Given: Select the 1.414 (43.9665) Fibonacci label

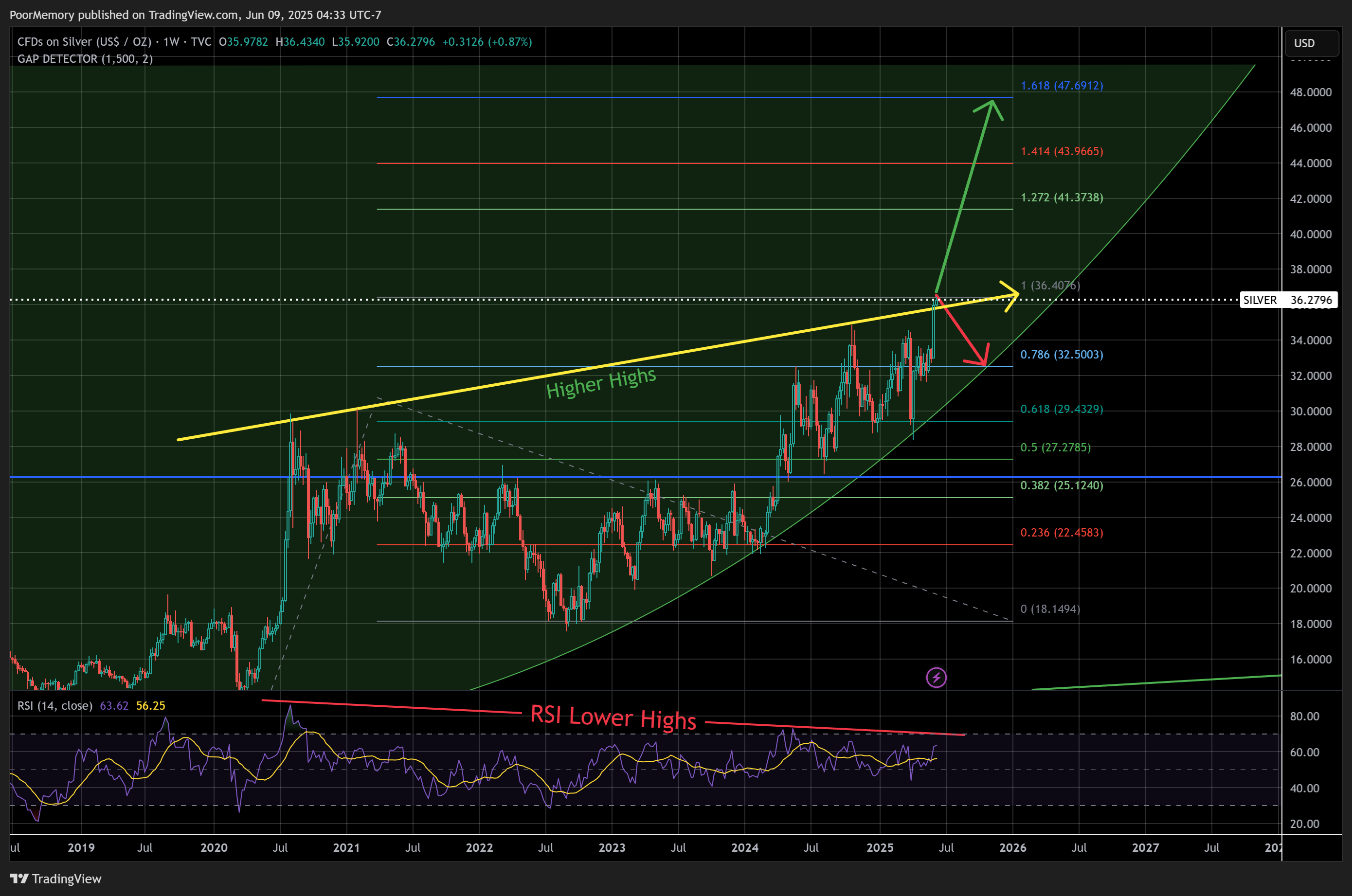Looking at the screenshot, I should click(1062, 151).
